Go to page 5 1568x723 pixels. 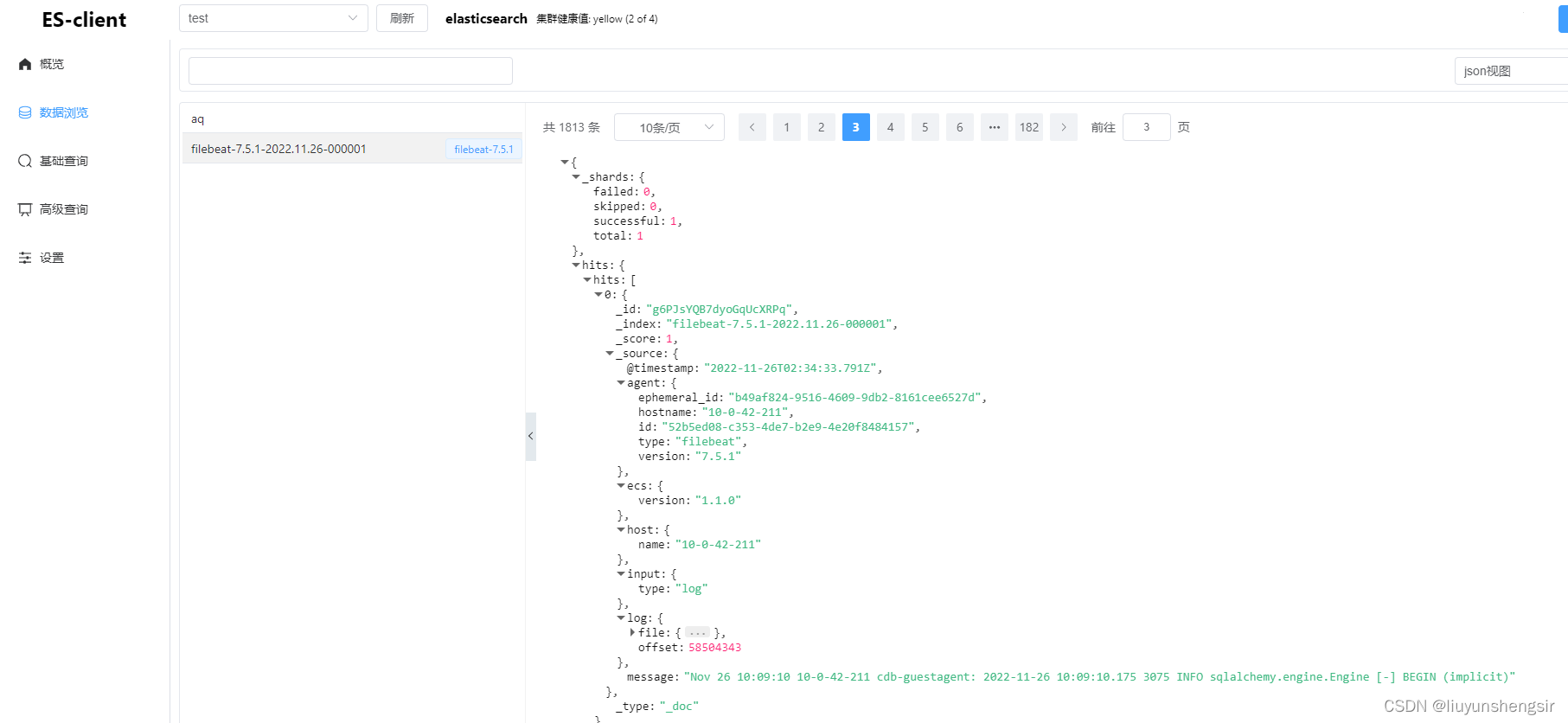925,127
